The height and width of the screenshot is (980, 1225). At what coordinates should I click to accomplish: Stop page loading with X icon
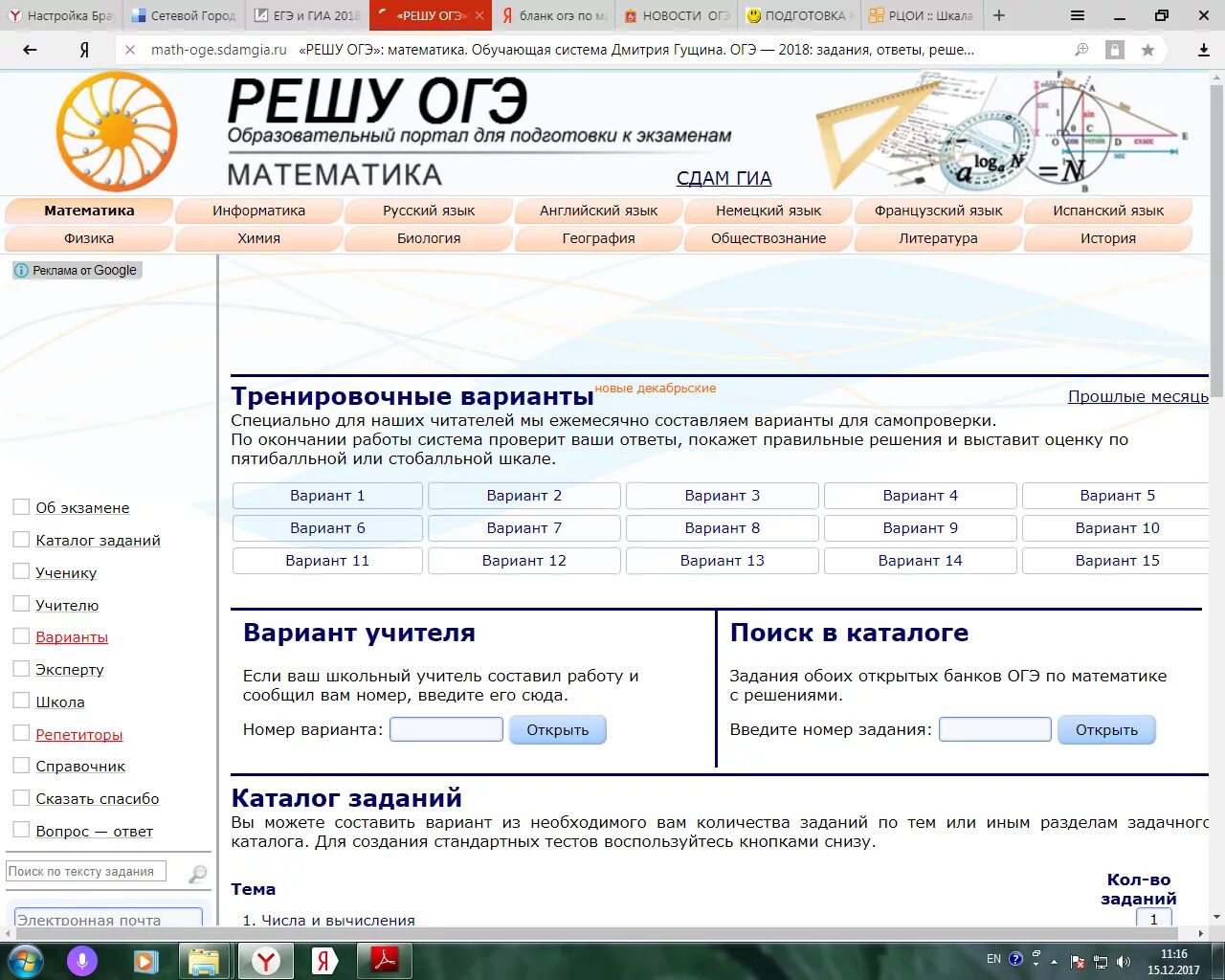pyautogui.click(x=130, y=50)
